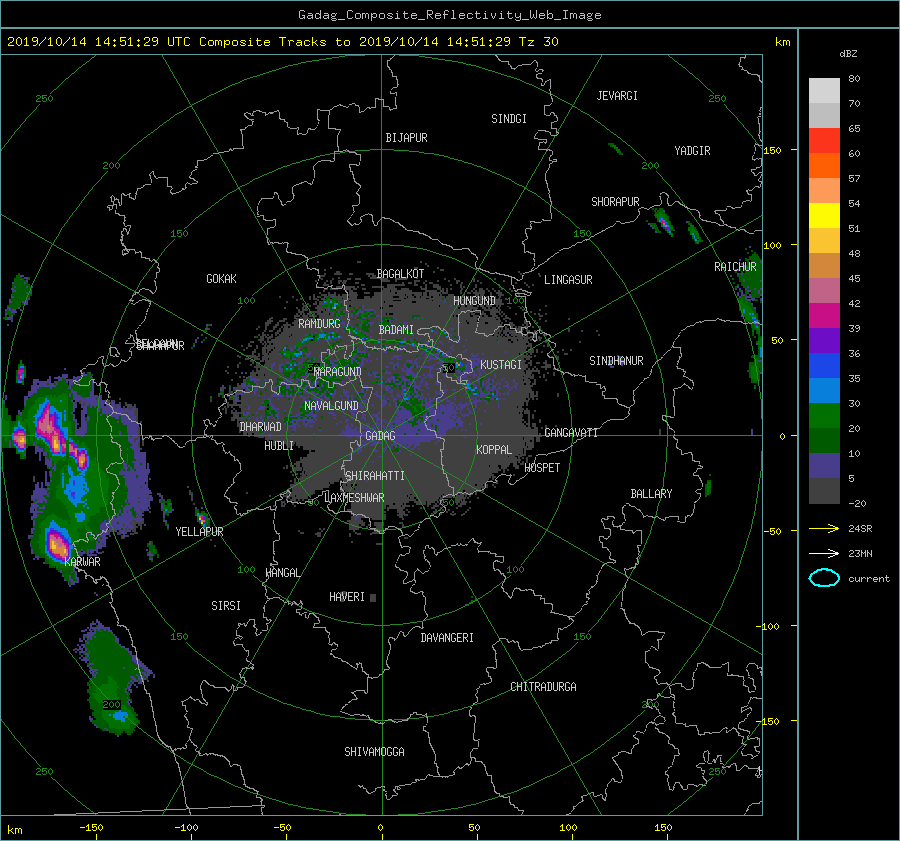Click the KOPPAL city label
The height and width of the screenshot is (841, 900).
(494, 450)
